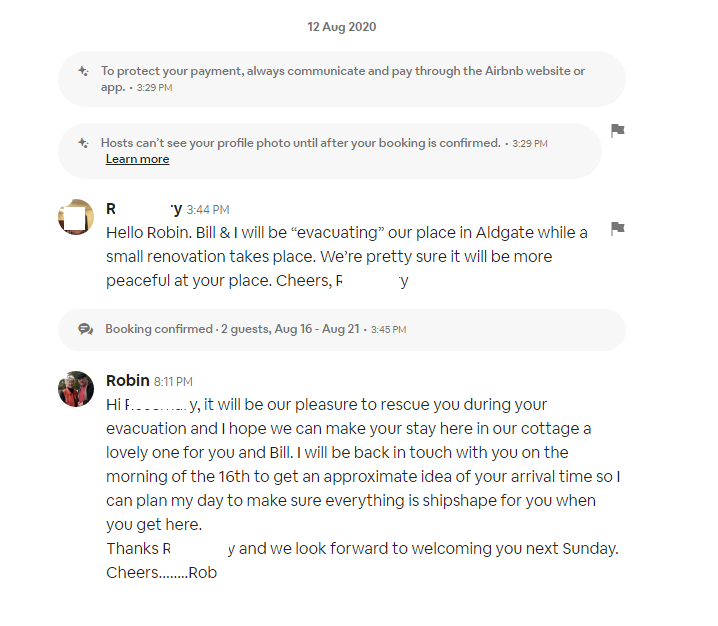Click flag icon next to profile photo notice
The image size is (718, 626).
618,131
